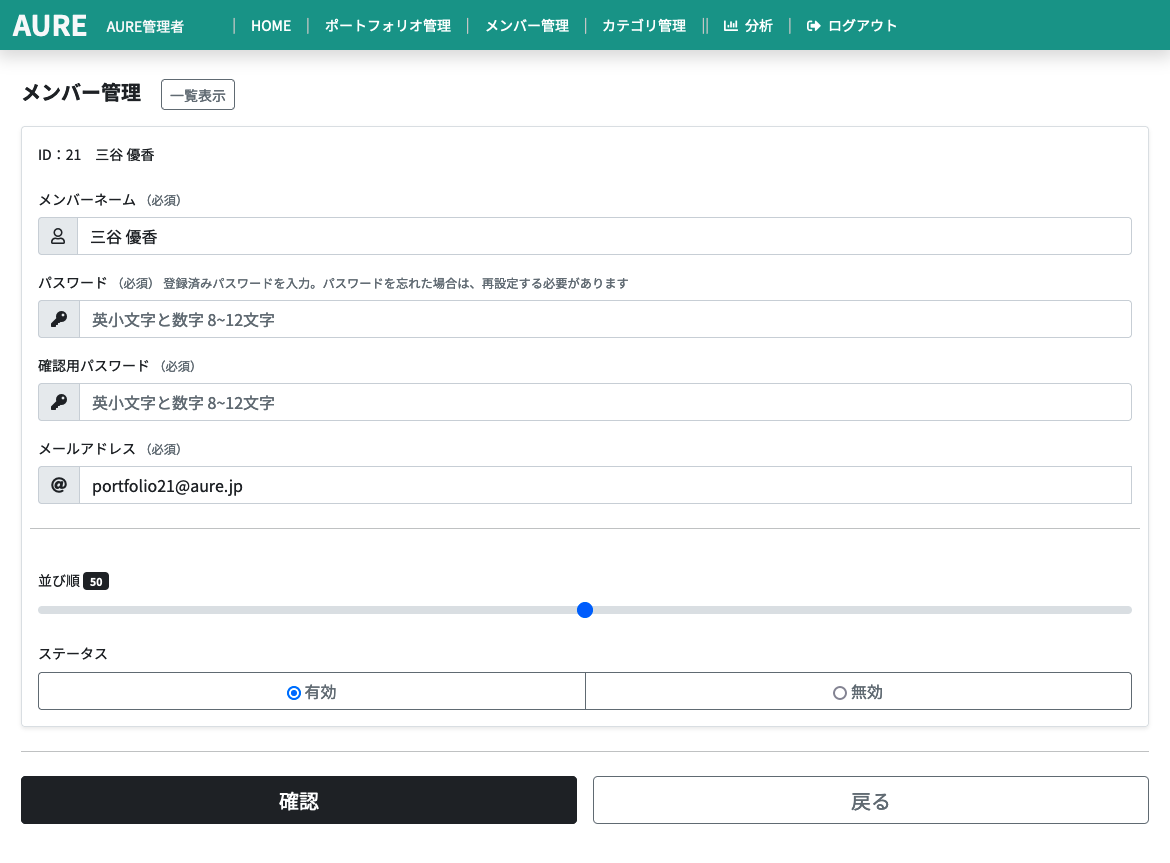Image resolution: width=1170 pixels, height=863 pixels.
Task: Click key icon beside confirmation password field
Action: (59, 403)
